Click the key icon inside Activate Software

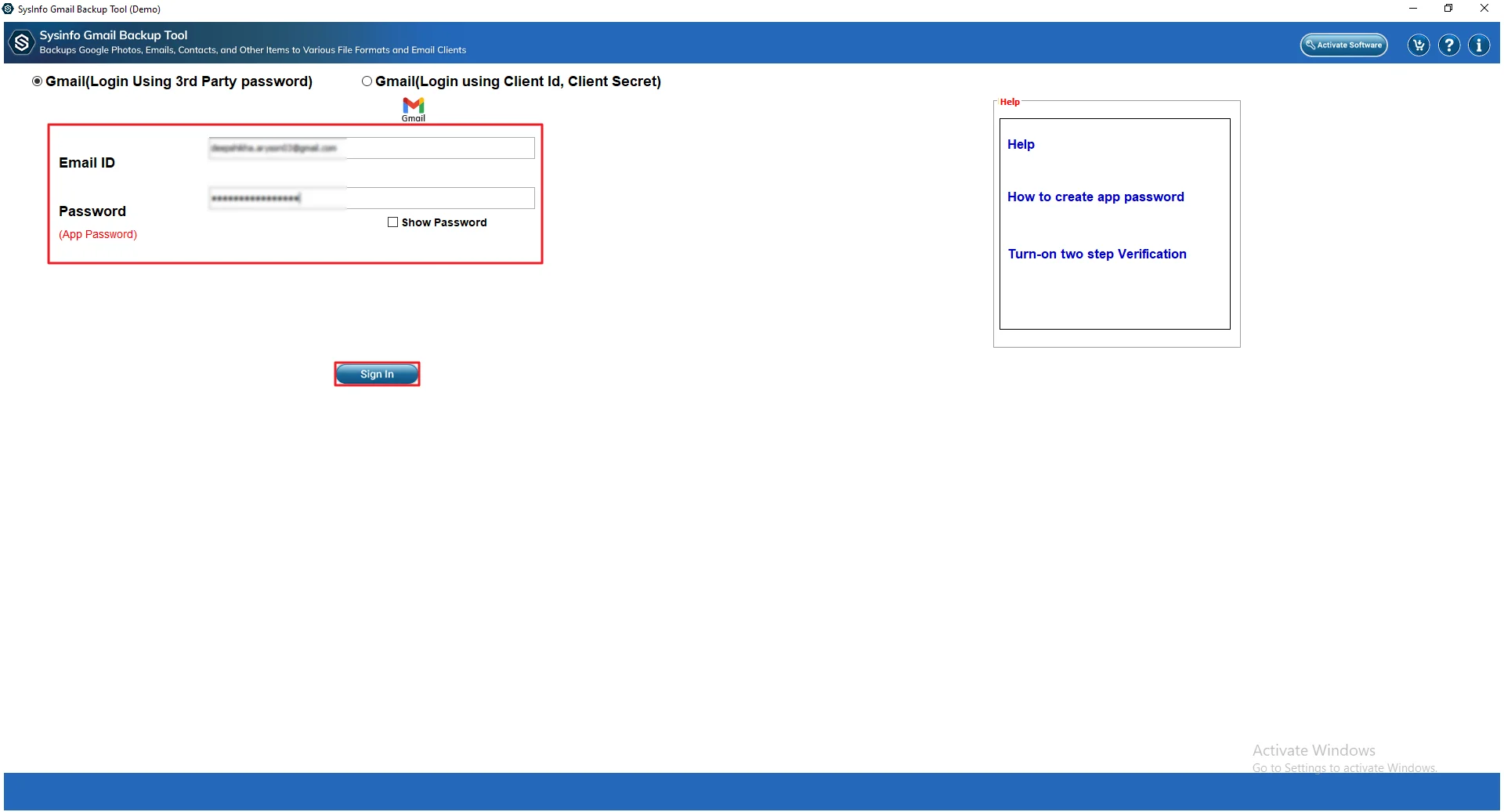[1311, 45]
